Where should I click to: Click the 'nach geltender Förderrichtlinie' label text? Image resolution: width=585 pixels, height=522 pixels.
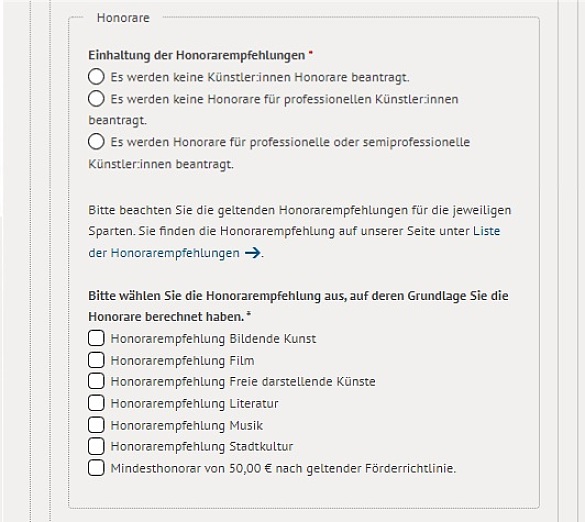(366, 468)
